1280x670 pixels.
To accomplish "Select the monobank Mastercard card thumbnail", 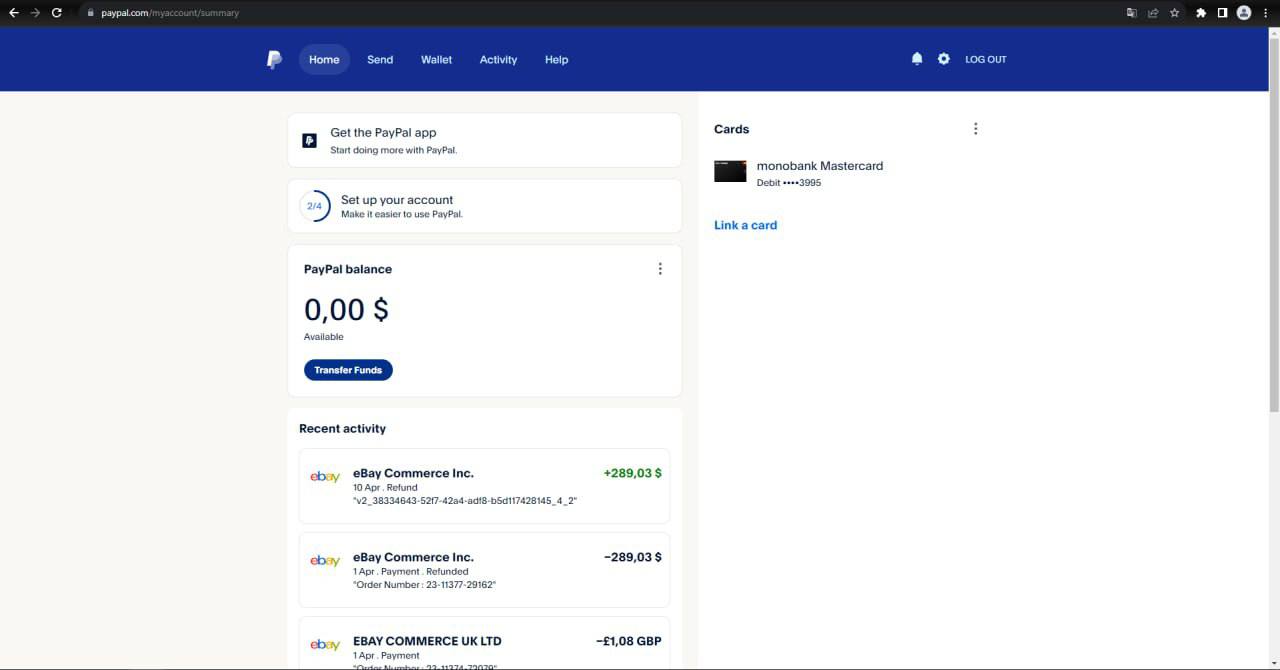I will pyautogui.click(x=730, y=172).
